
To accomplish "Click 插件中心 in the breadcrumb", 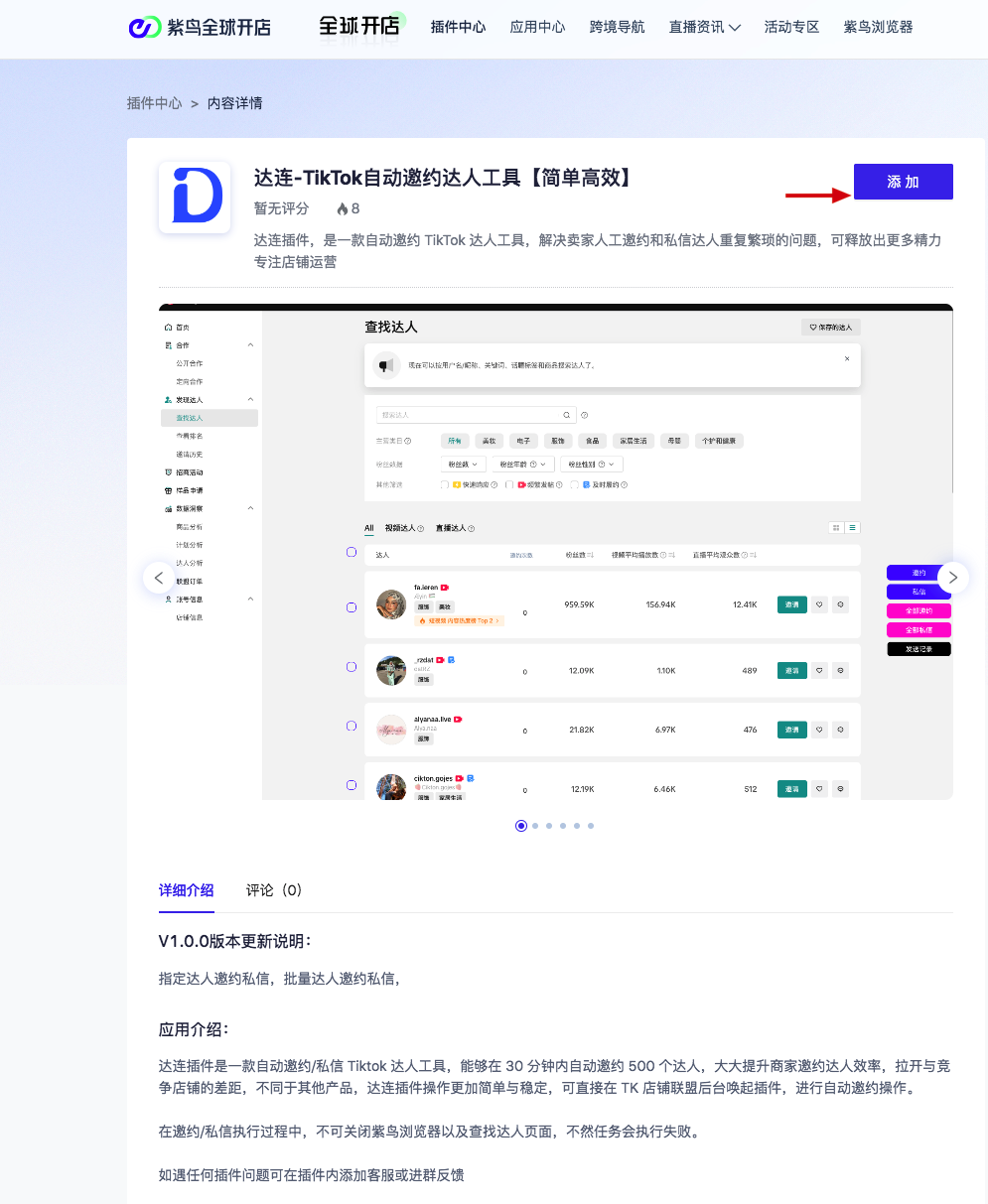I will pos(155,103).
